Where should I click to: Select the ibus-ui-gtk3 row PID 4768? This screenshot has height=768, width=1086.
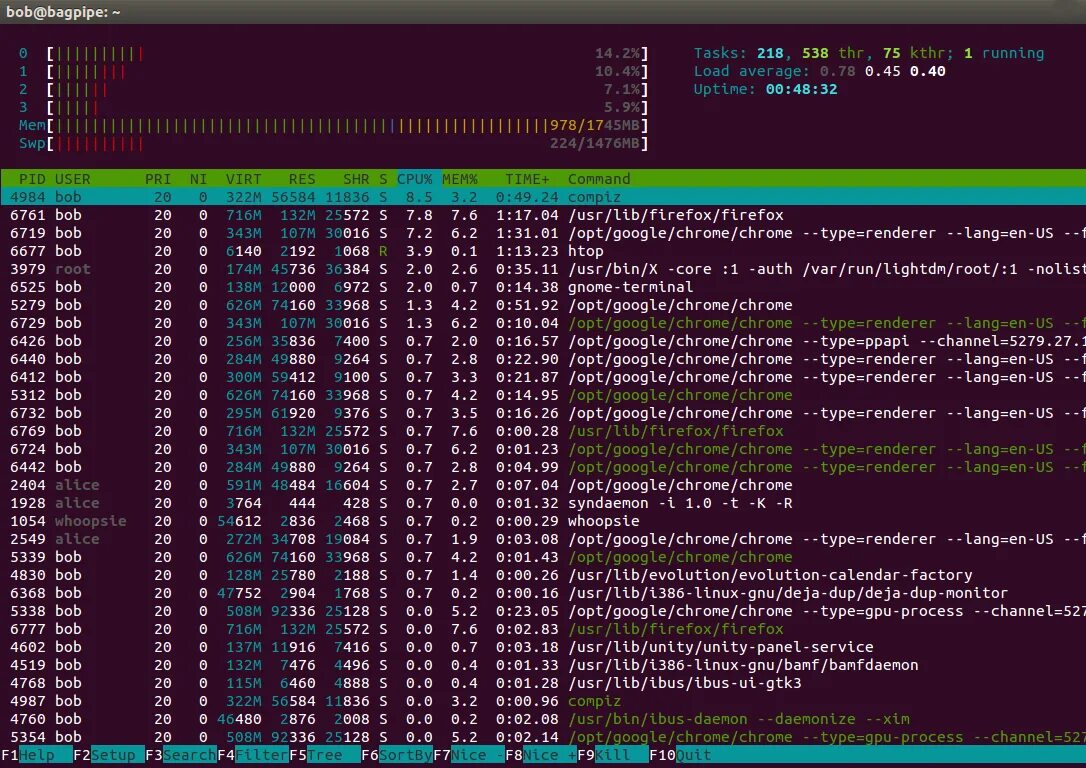(x=543, y=683)
